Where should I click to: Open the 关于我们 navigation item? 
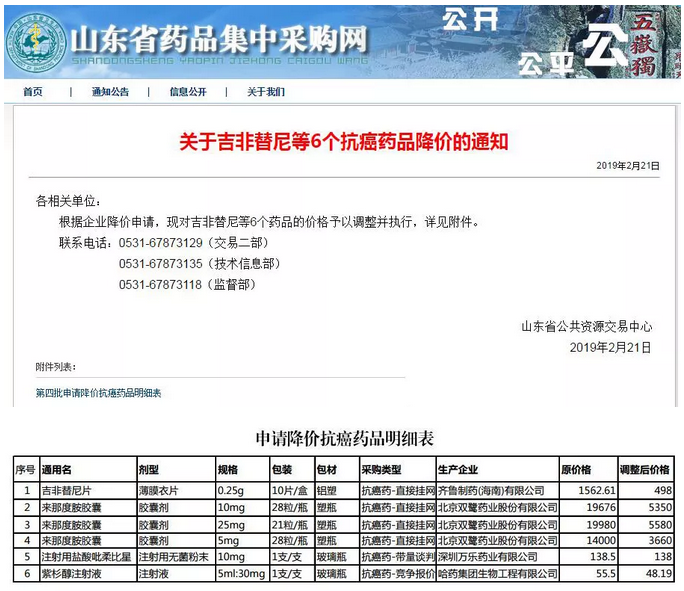(266, 92)
